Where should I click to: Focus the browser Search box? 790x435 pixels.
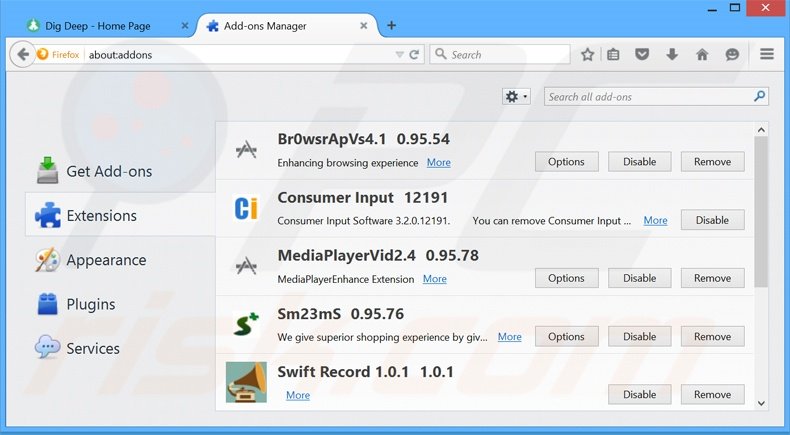tap(500, 54)
